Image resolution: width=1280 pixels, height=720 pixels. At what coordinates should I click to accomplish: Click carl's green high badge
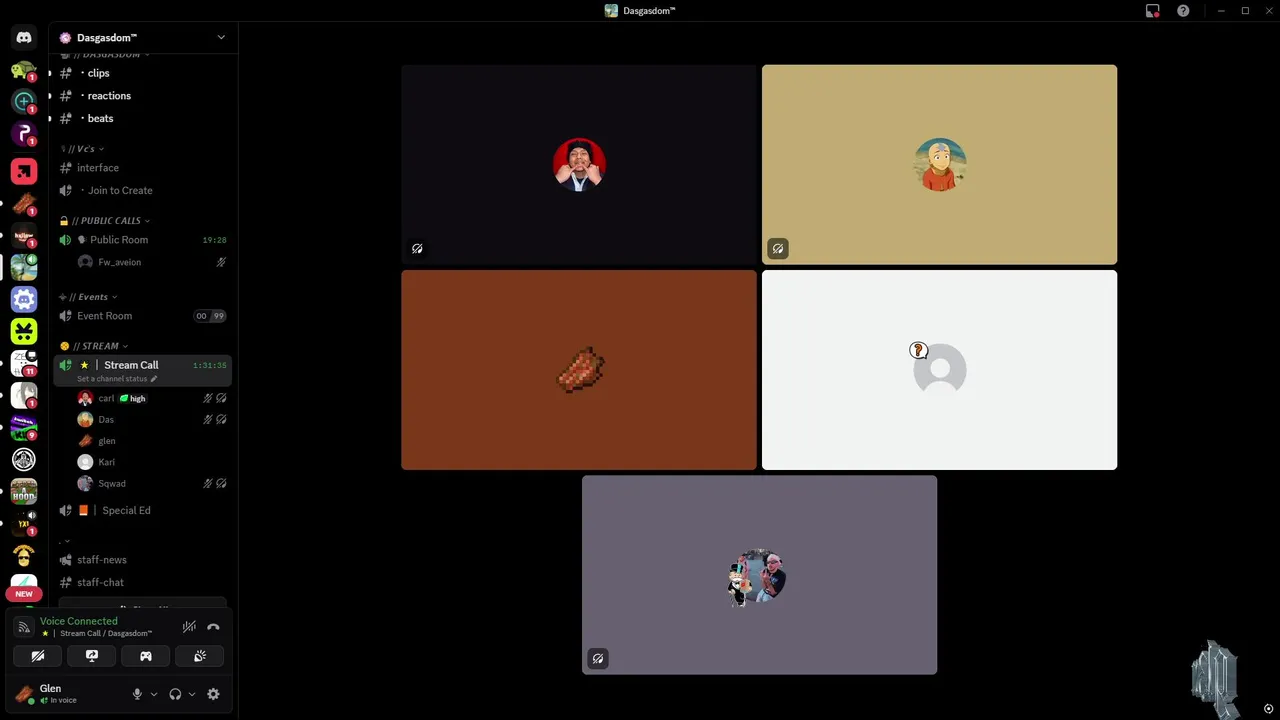133,398
